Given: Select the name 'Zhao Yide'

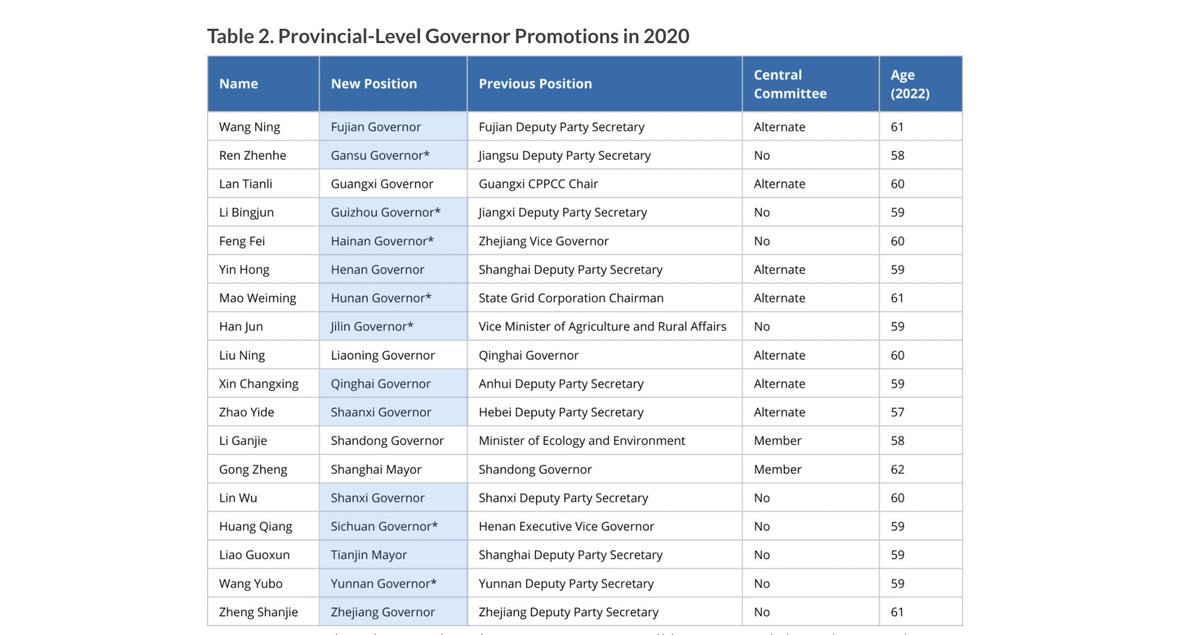Looking at the screenshot, I should [247, 412].
